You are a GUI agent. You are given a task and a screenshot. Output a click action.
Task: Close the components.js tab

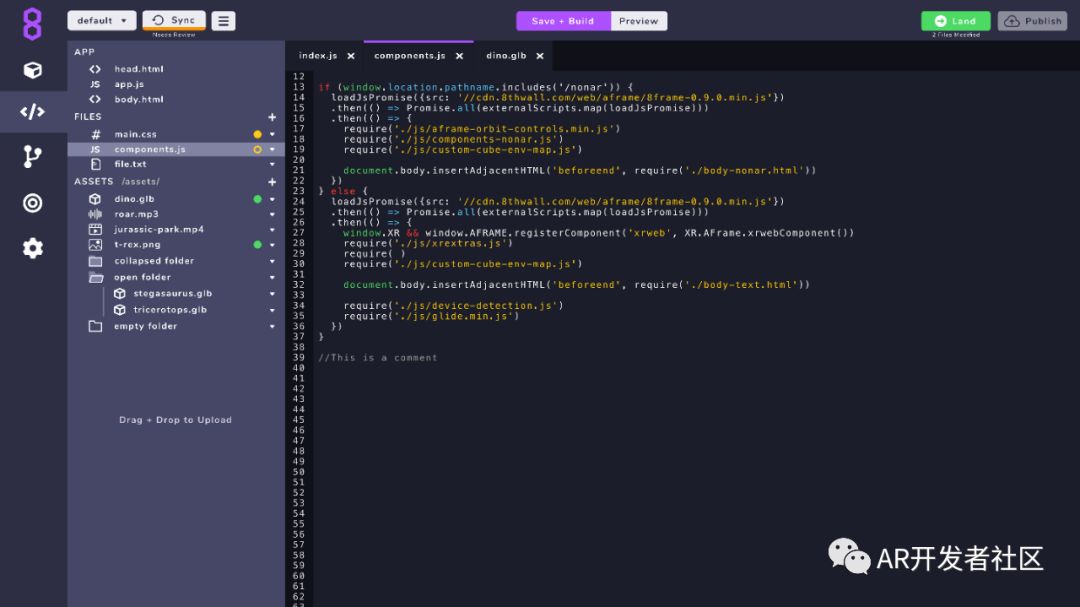click(459, 56)
